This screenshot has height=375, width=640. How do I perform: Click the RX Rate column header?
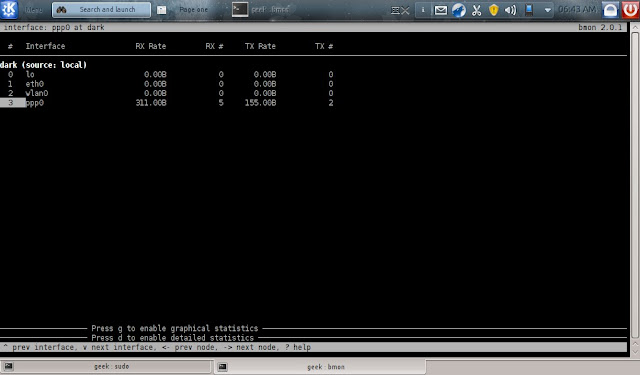[151, 46]
